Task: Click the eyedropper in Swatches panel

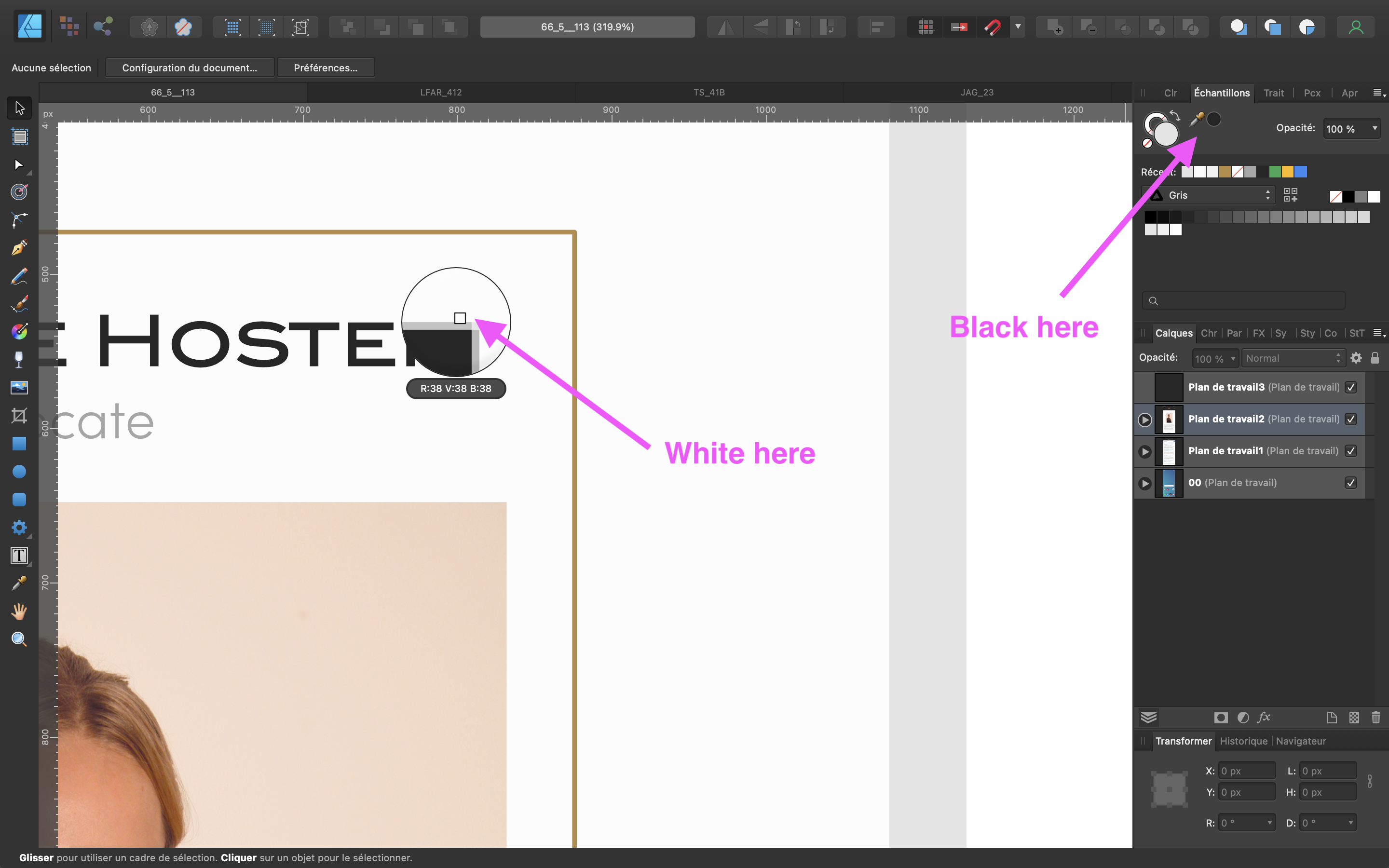Action: pyautogui.click(x=1196, y=120)
